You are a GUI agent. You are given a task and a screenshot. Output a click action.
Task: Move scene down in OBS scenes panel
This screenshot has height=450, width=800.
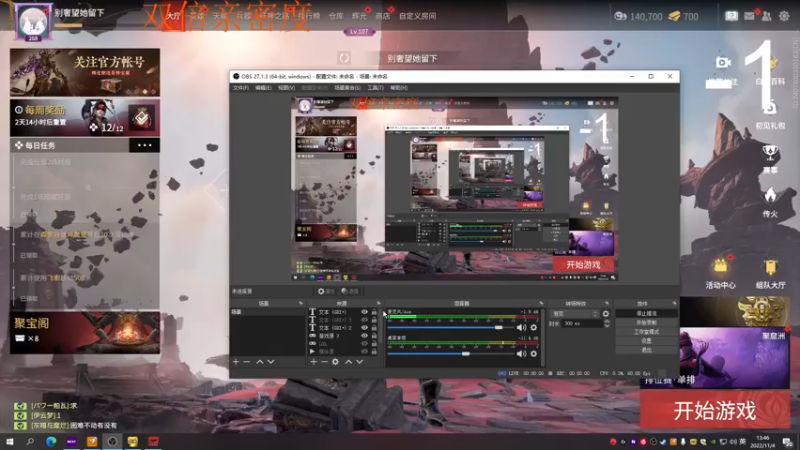271,362
